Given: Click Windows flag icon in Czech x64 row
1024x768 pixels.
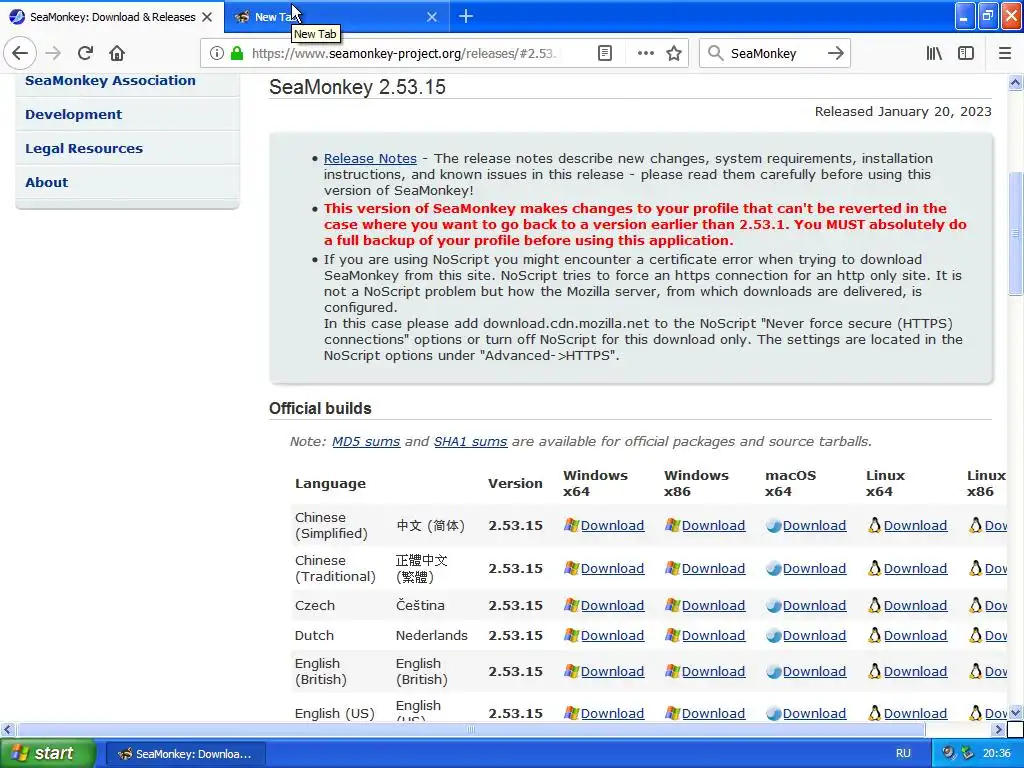Looking at the screenshot, I should point(571,605).
